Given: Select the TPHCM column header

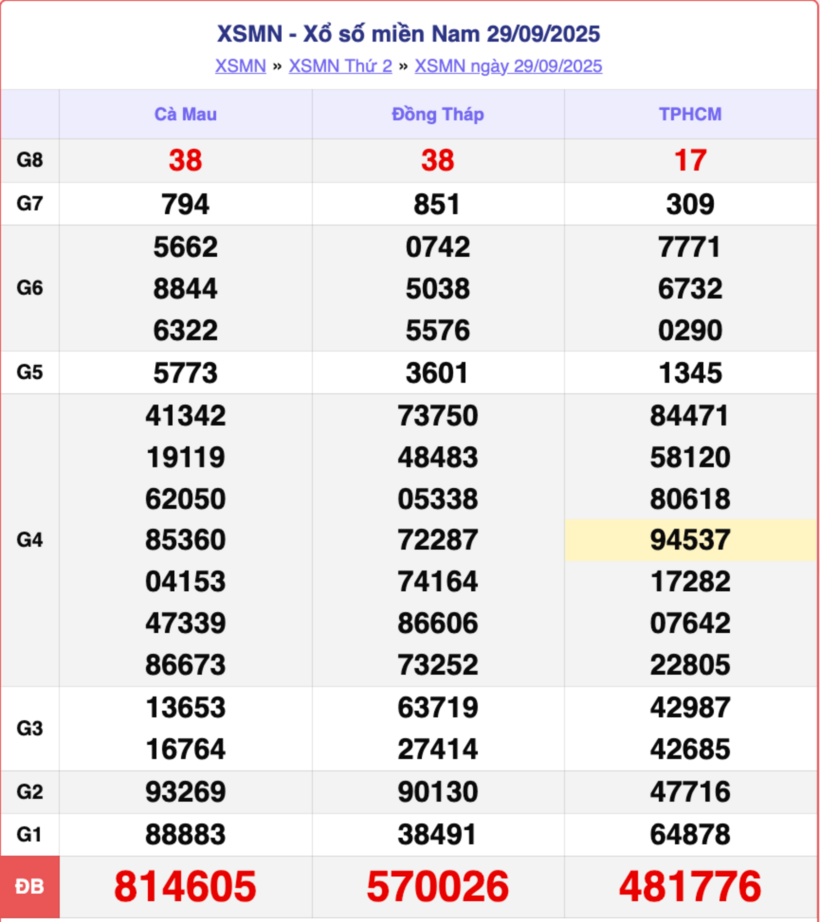Looking at the screenshot, I should tap(690, 114).
